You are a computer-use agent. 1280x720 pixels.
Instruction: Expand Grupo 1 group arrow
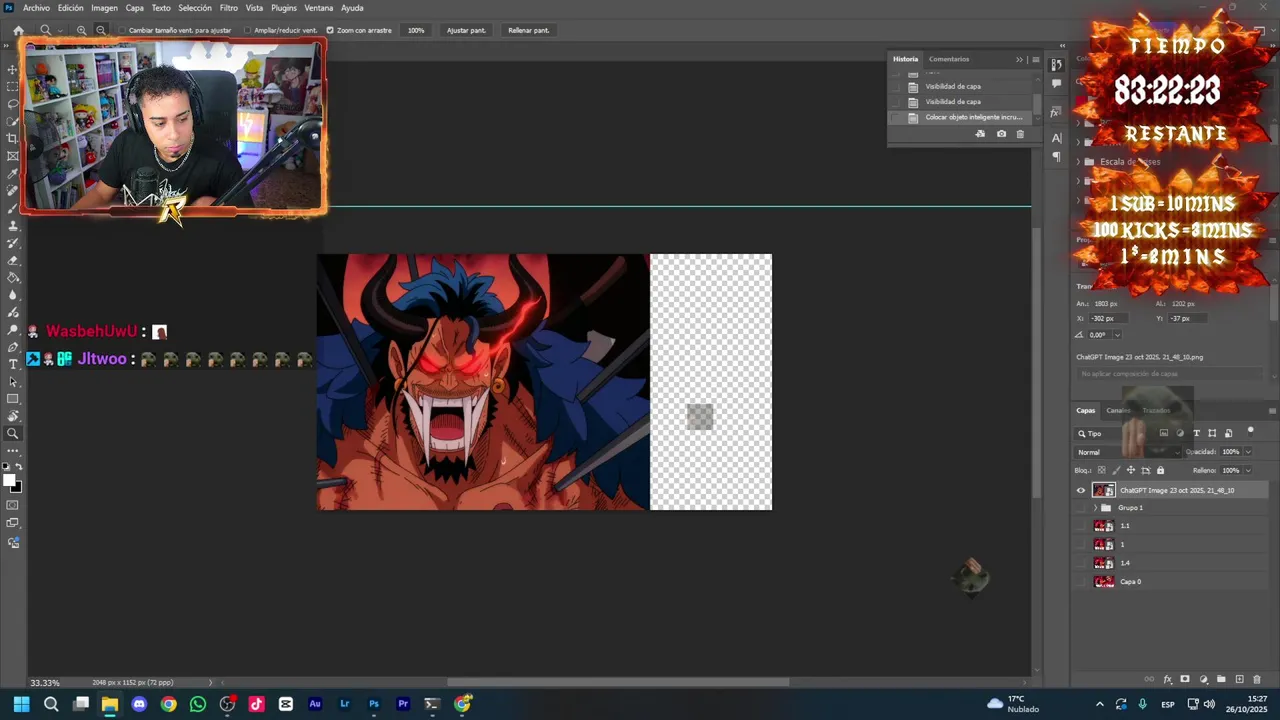point(1095,508)
